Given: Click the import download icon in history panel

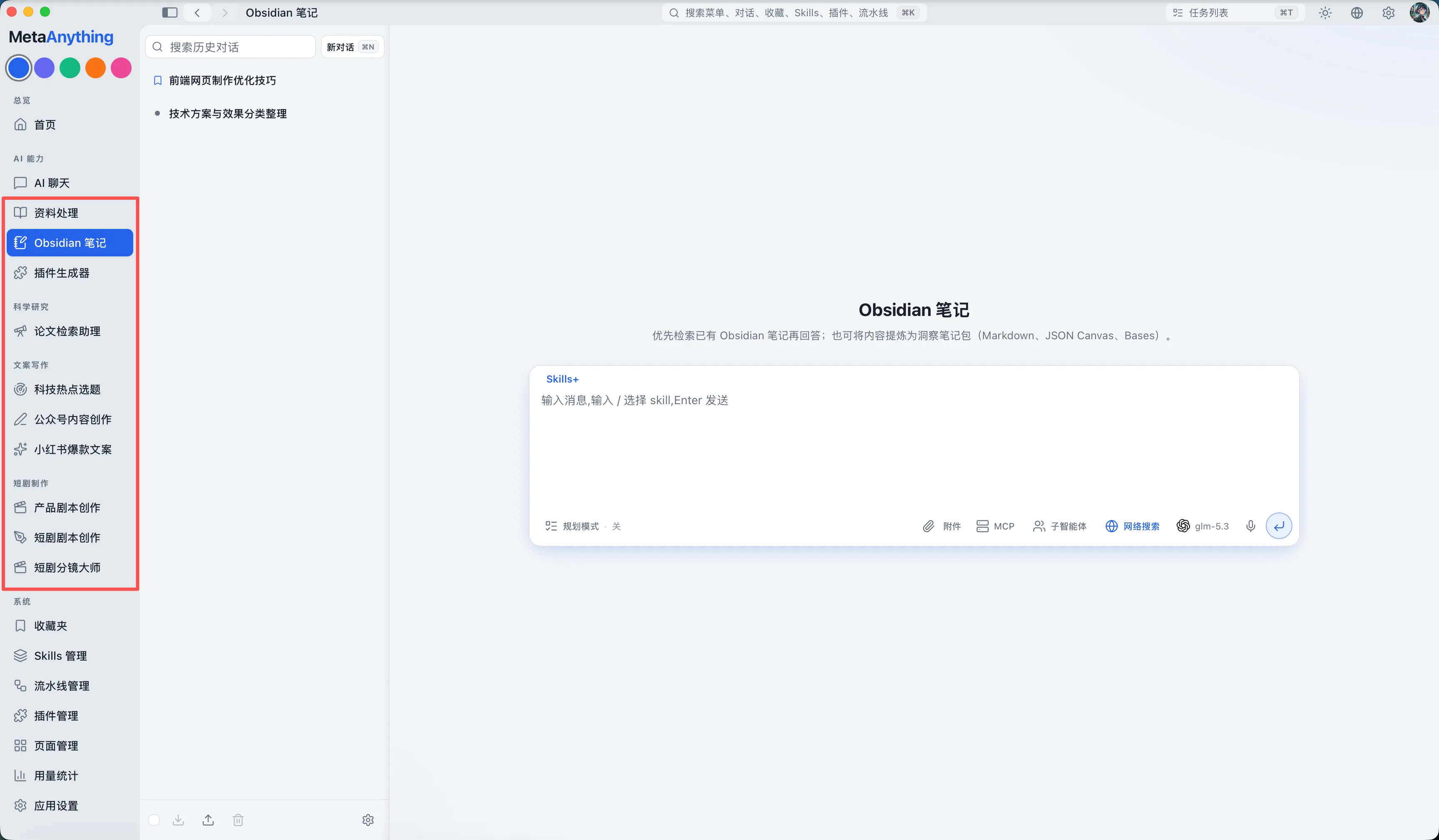Looking at the screenshot, I should click(178, 820).
